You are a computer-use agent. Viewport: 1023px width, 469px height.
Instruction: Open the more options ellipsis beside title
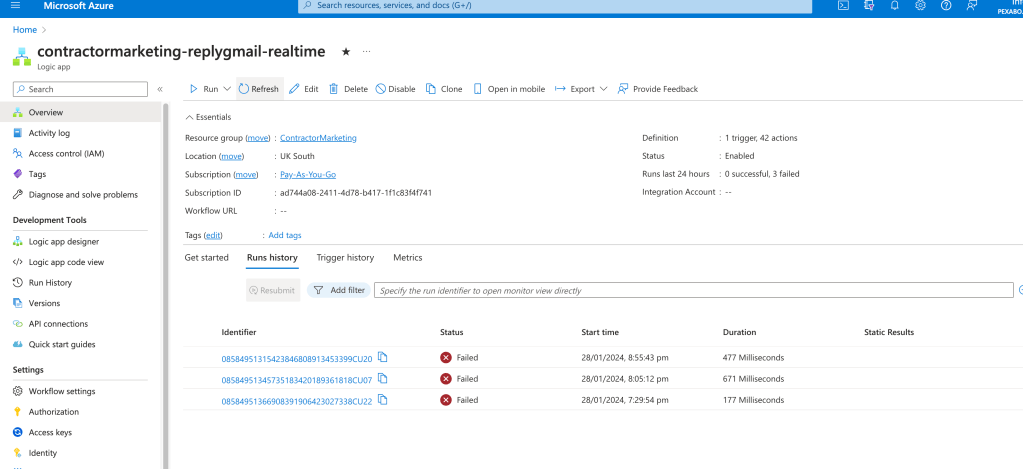367,52
